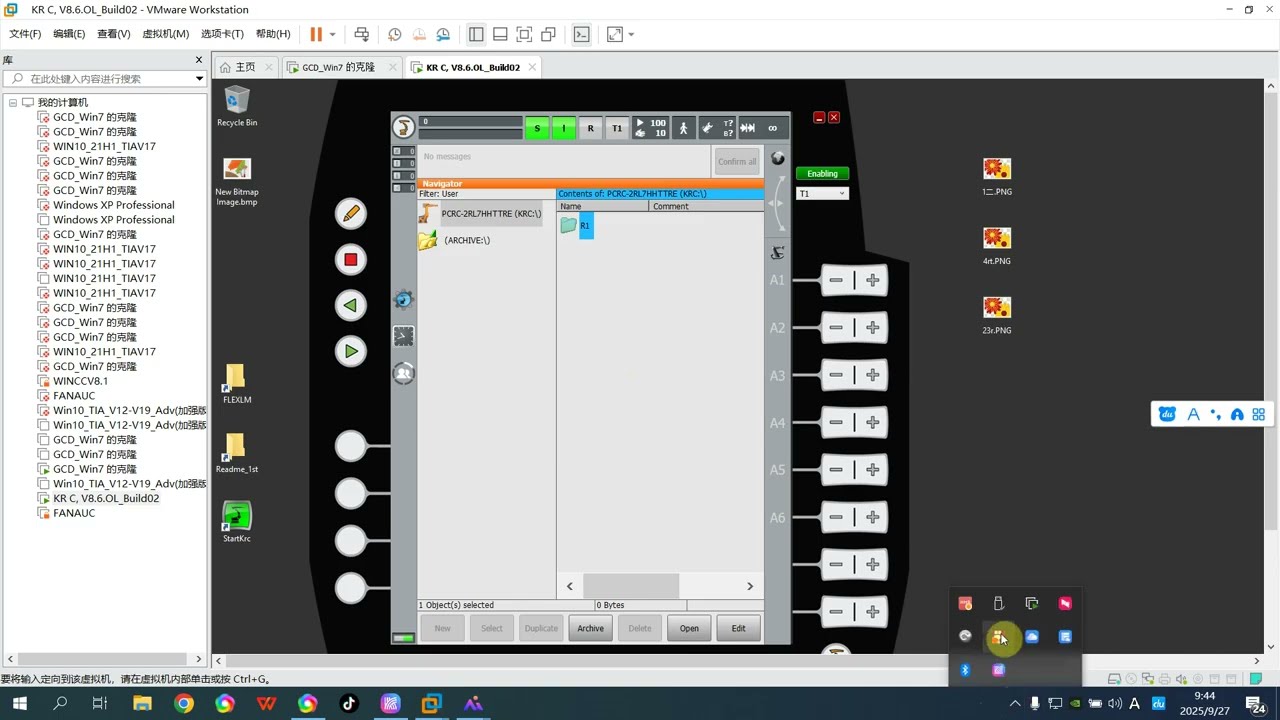This screenshot has height=720, width=1280.
Task: Toggle the T1 operating mode indicator
Action: pyautogui.click(x=617, y=128)
